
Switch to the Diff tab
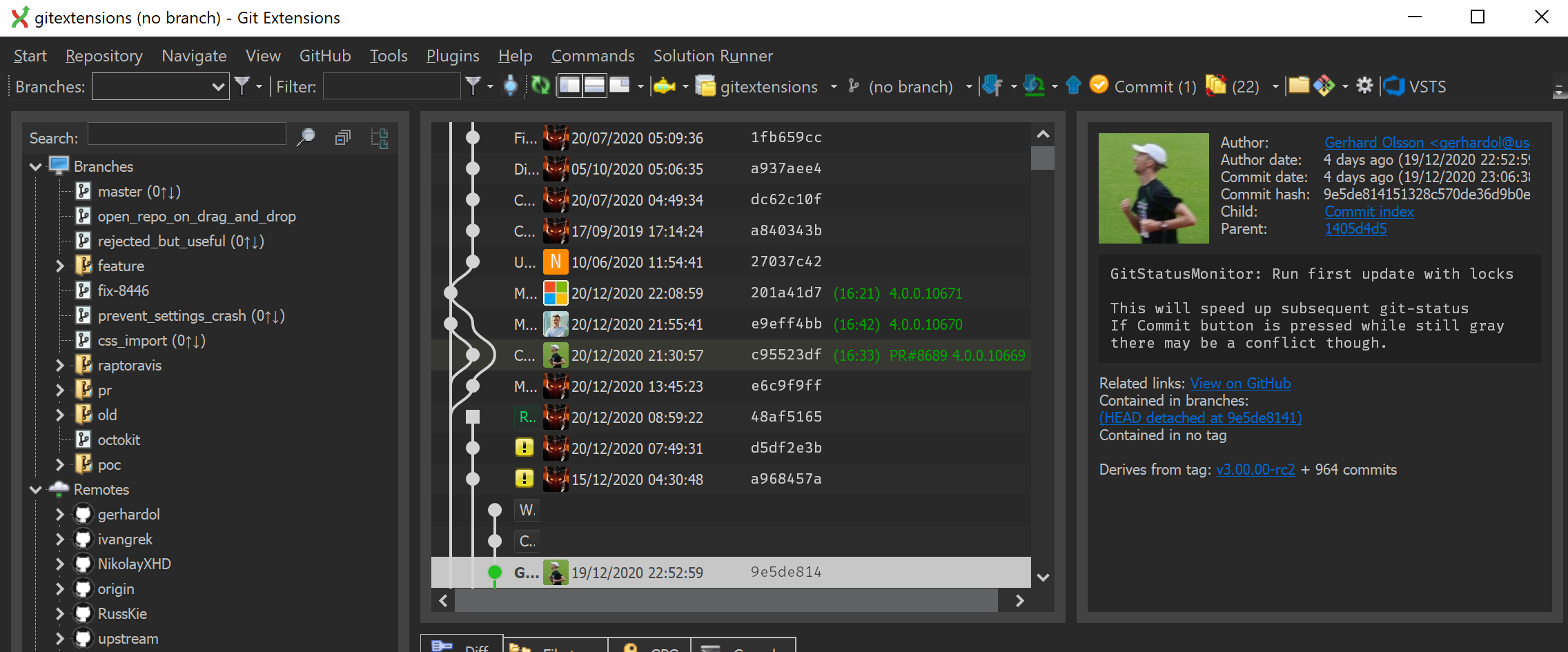[461, 646]
